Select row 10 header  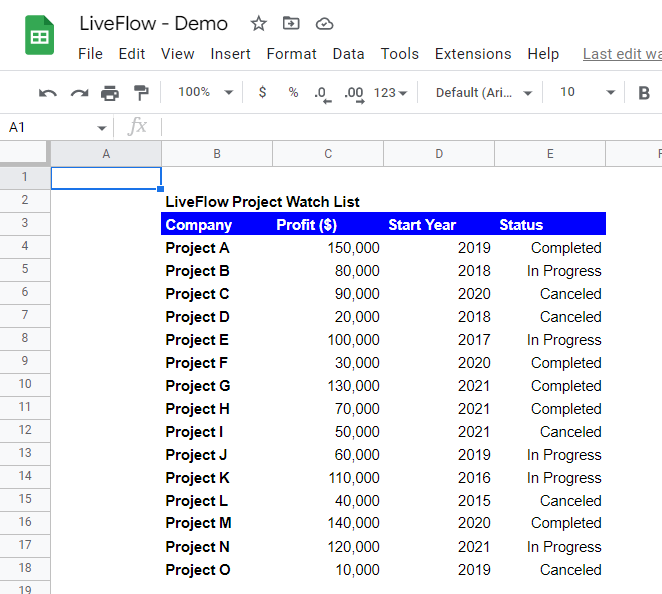(x=25, y=384)
